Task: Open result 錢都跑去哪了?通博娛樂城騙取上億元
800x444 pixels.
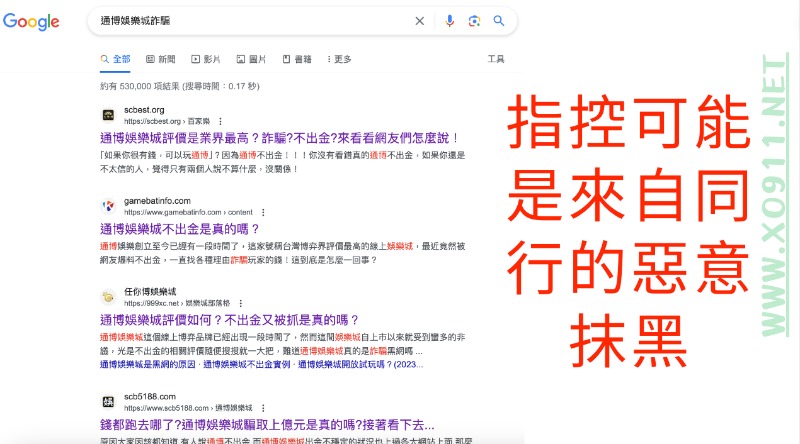Action: 267,425
